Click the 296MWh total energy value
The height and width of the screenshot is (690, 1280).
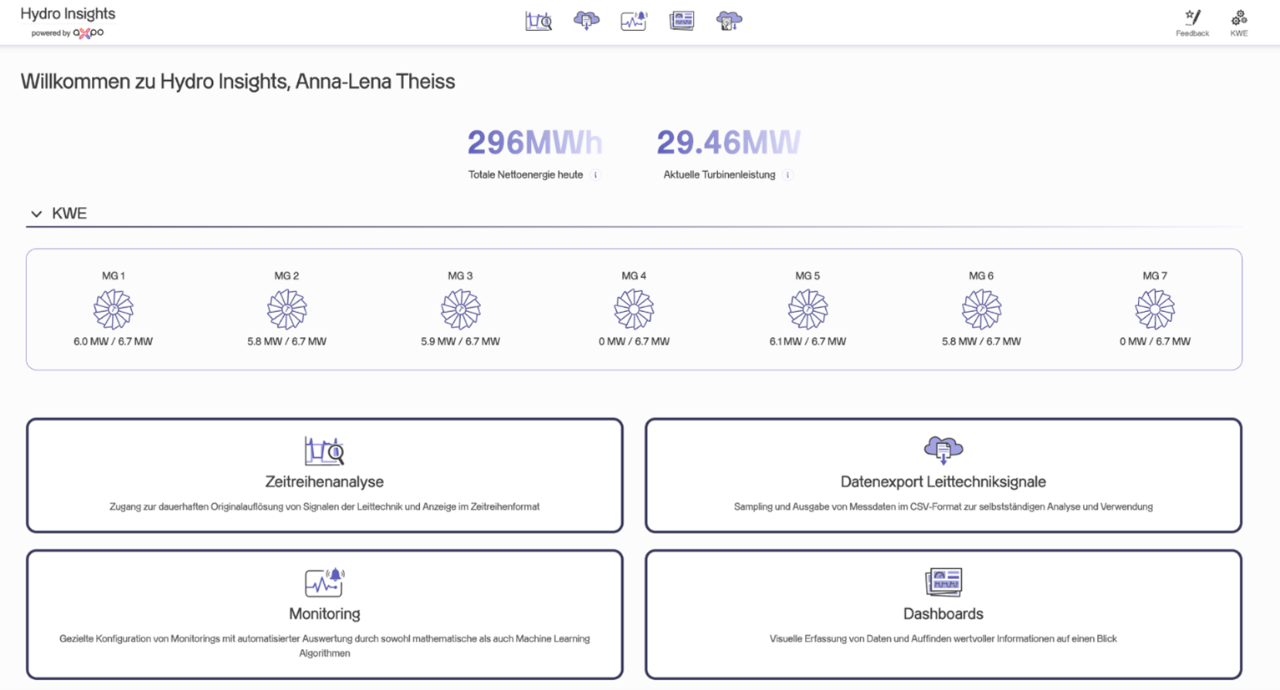[x=534, y=142]
